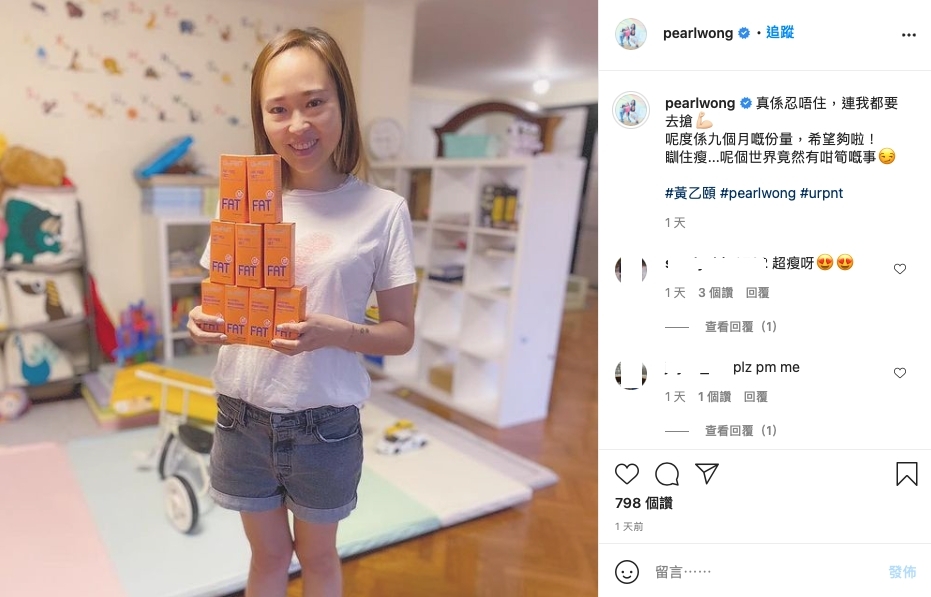This screenshot has width=931, height=597.
Task: Open the emoji picker smiley icon
Action: coord(626,572)
